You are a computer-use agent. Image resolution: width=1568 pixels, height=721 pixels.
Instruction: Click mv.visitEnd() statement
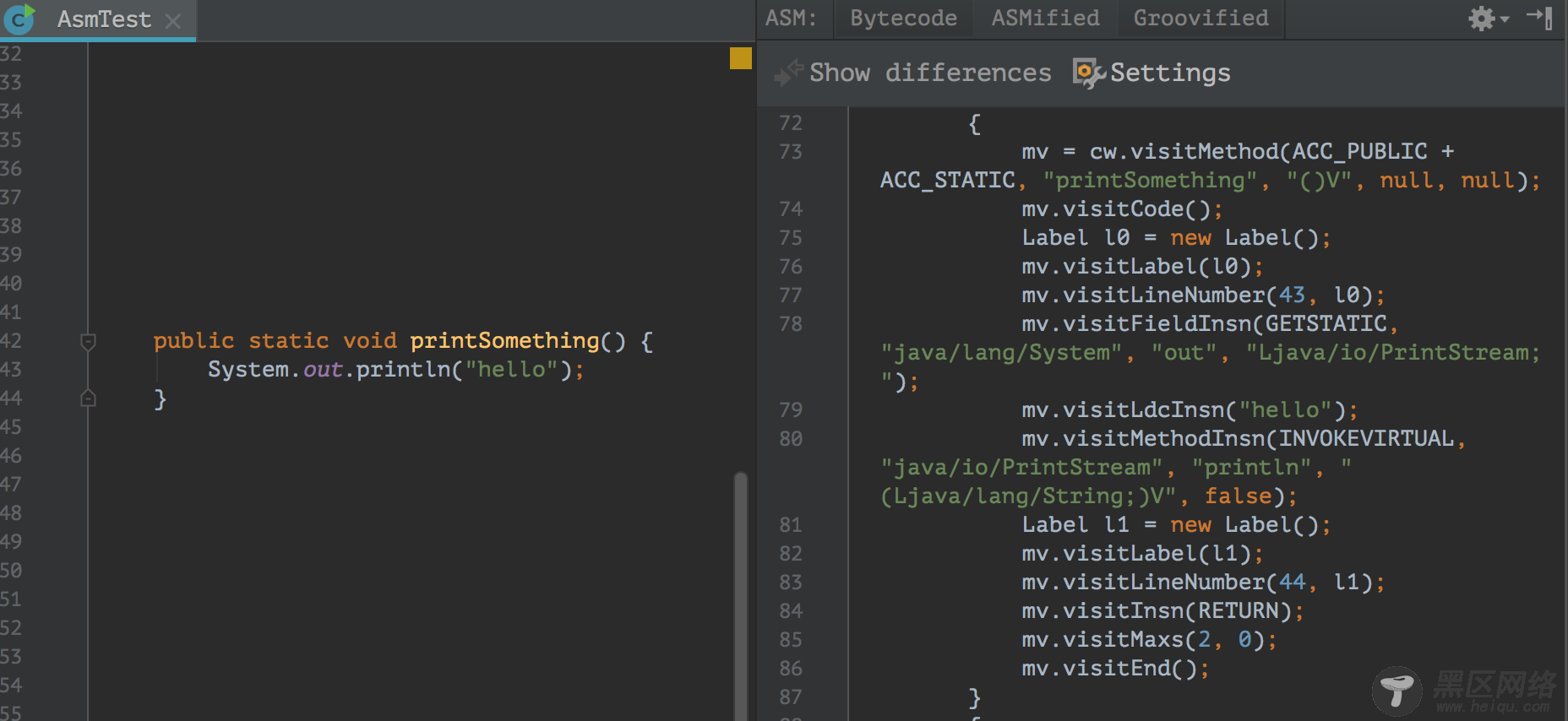1115,669
